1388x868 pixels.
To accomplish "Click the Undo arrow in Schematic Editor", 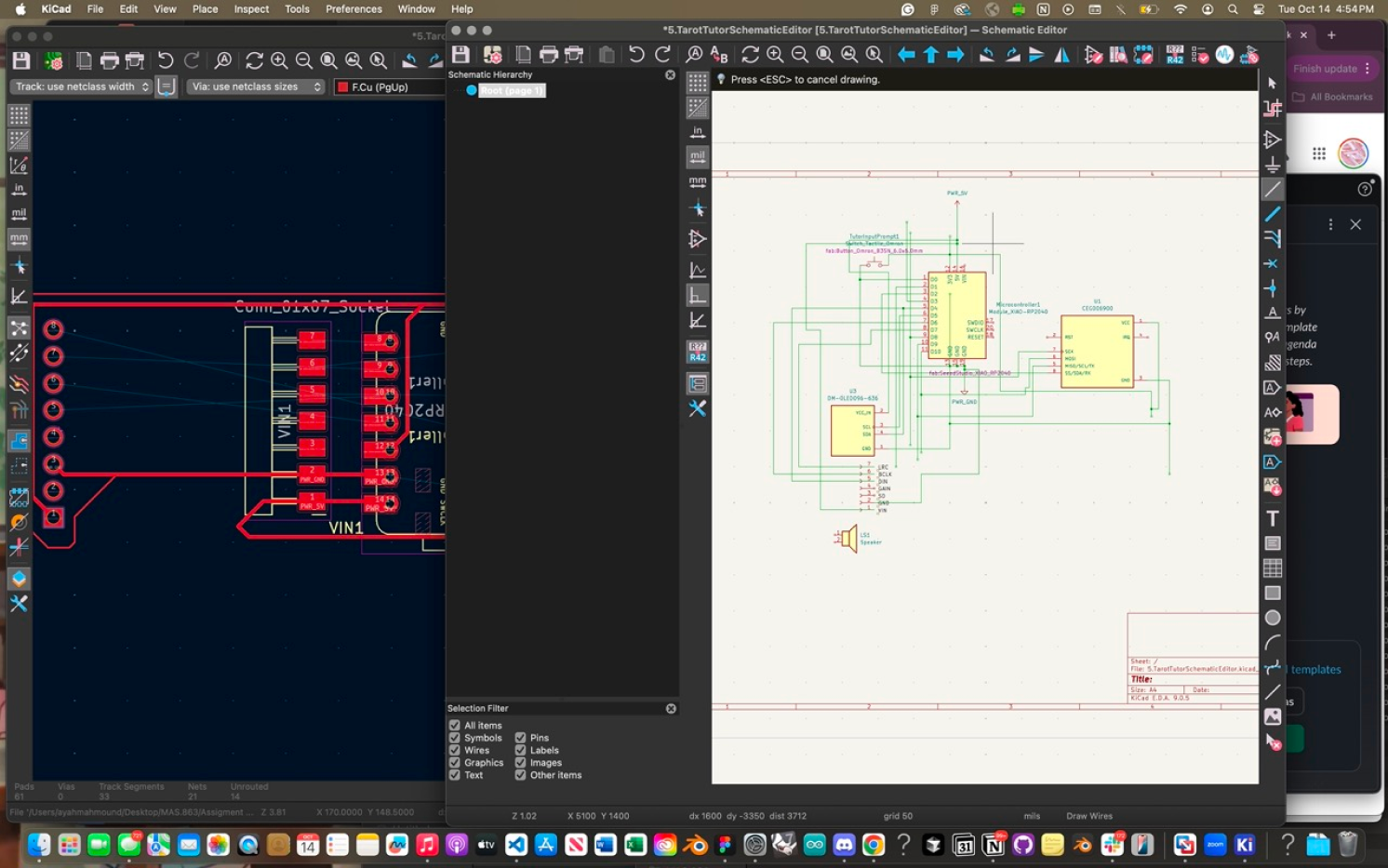I will coord(636,55).
